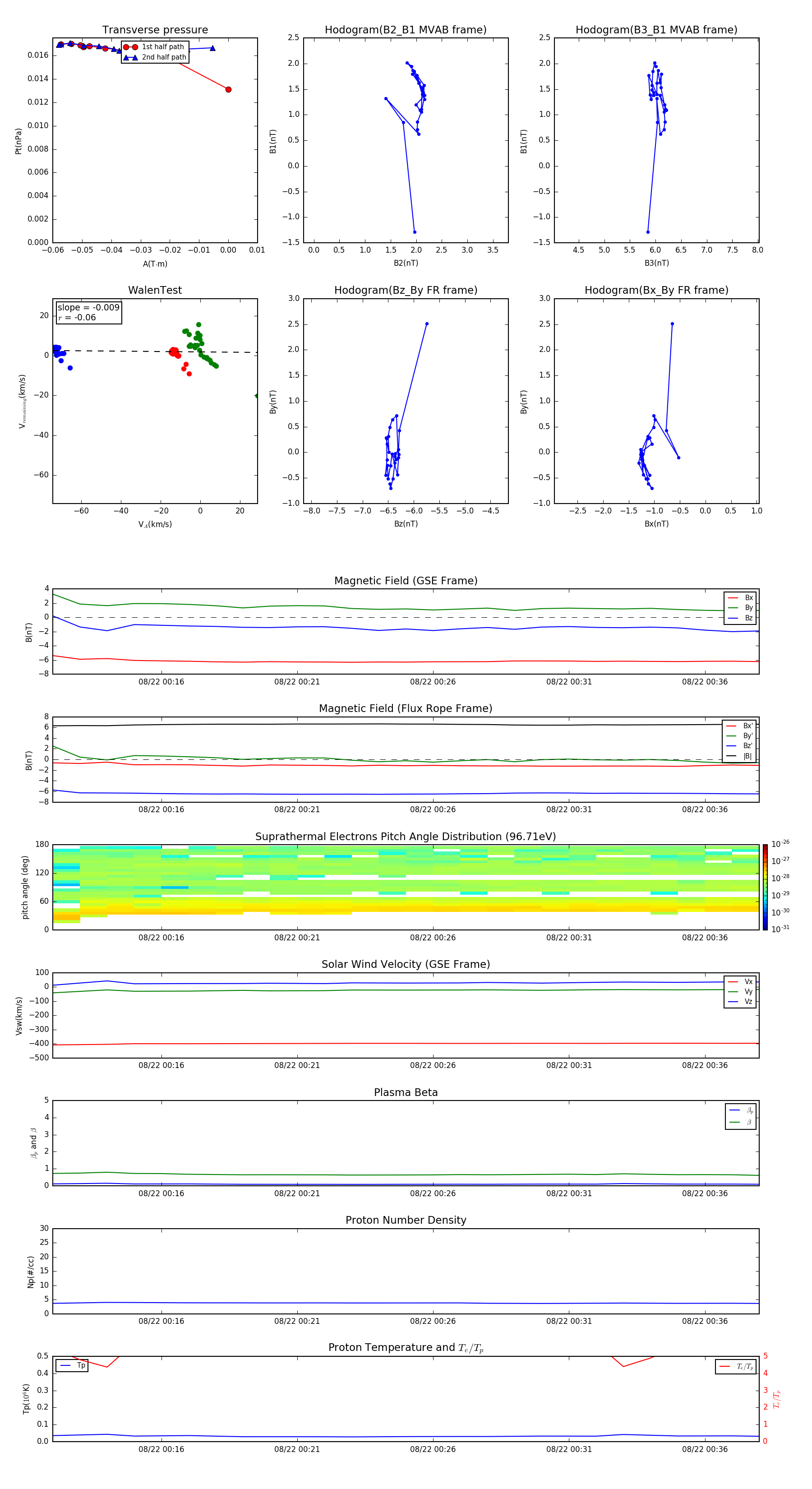Click the 'Transverse pressure' plot title

pyautogui.click(x=155, y=30)
